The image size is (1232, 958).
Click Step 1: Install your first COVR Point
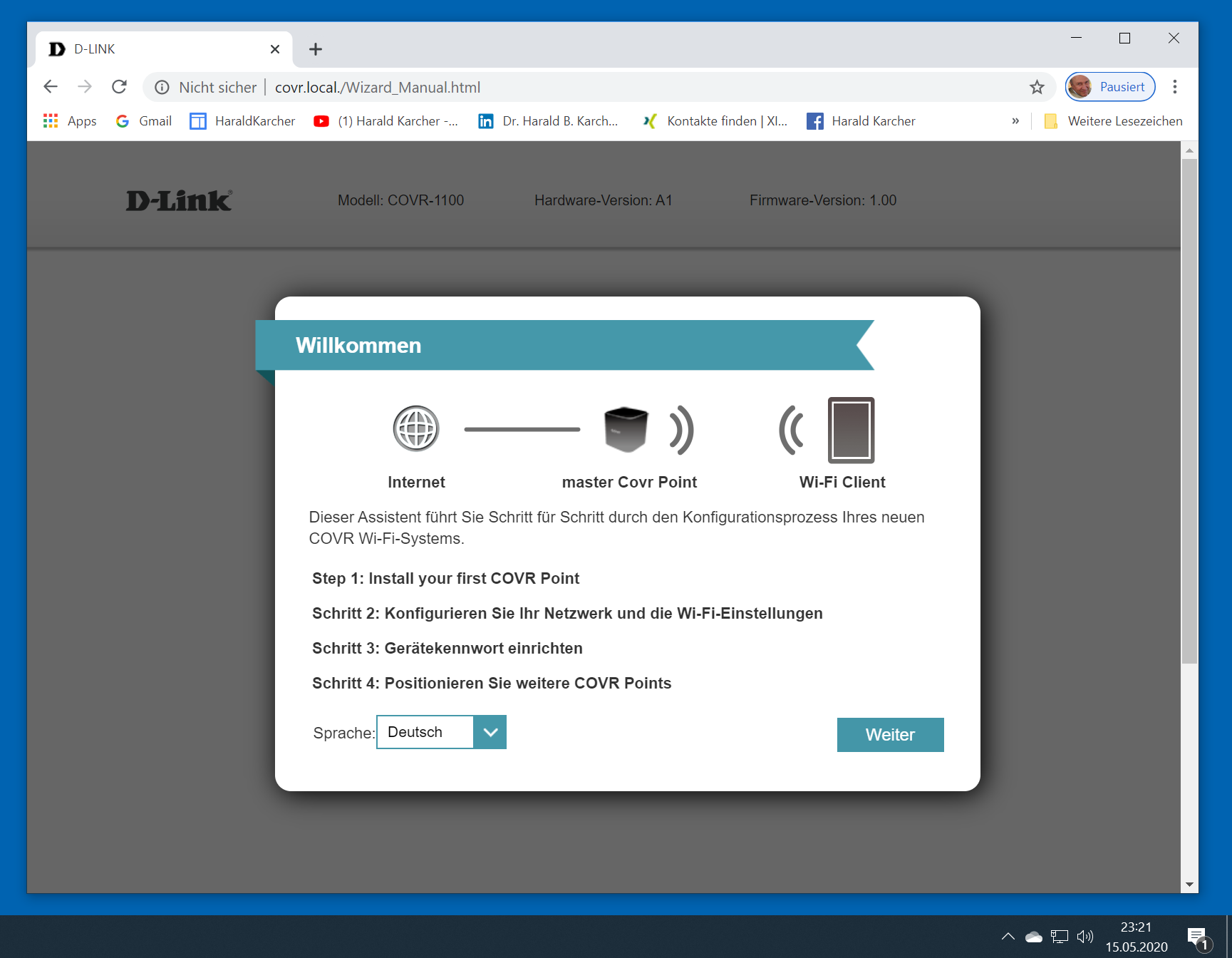pyautogui.click(x=445, y=578)
